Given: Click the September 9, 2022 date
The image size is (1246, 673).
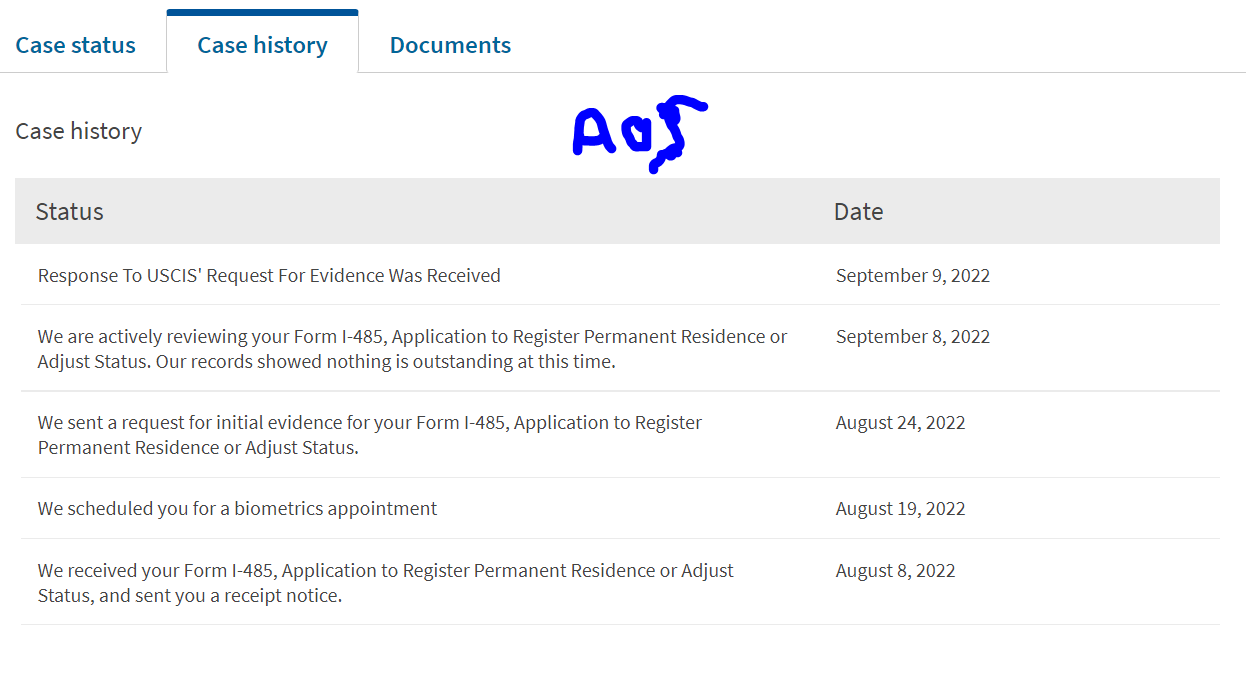Looking at the screenshot, I should (x=913, y=275).
